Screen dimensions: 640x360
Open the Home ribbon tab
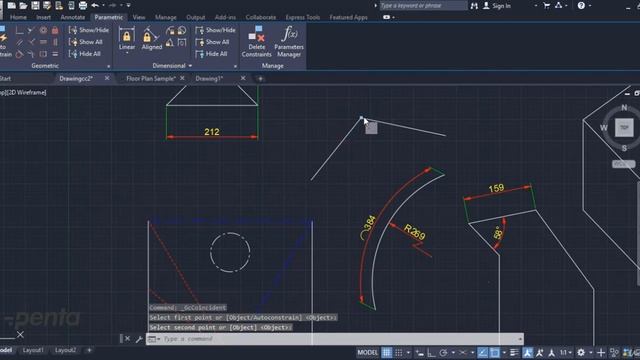tap(18, 17)
